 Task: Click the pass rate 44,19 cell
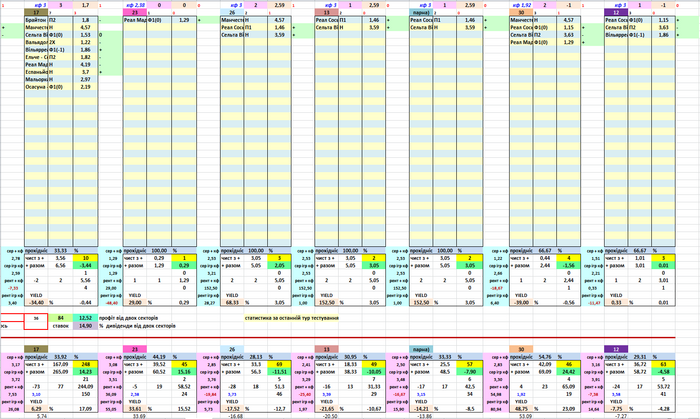159,357
